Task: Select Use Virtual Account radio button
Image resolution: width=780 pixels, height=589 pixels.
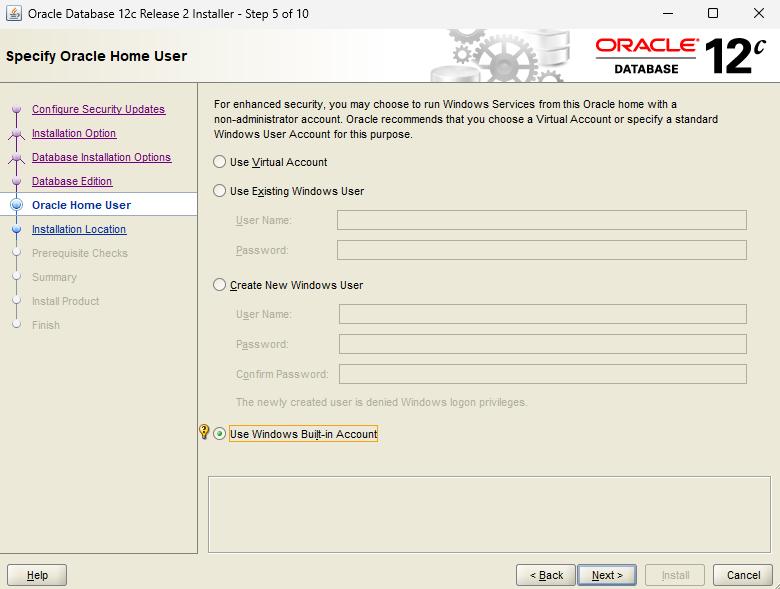Action: click(219, 162)
